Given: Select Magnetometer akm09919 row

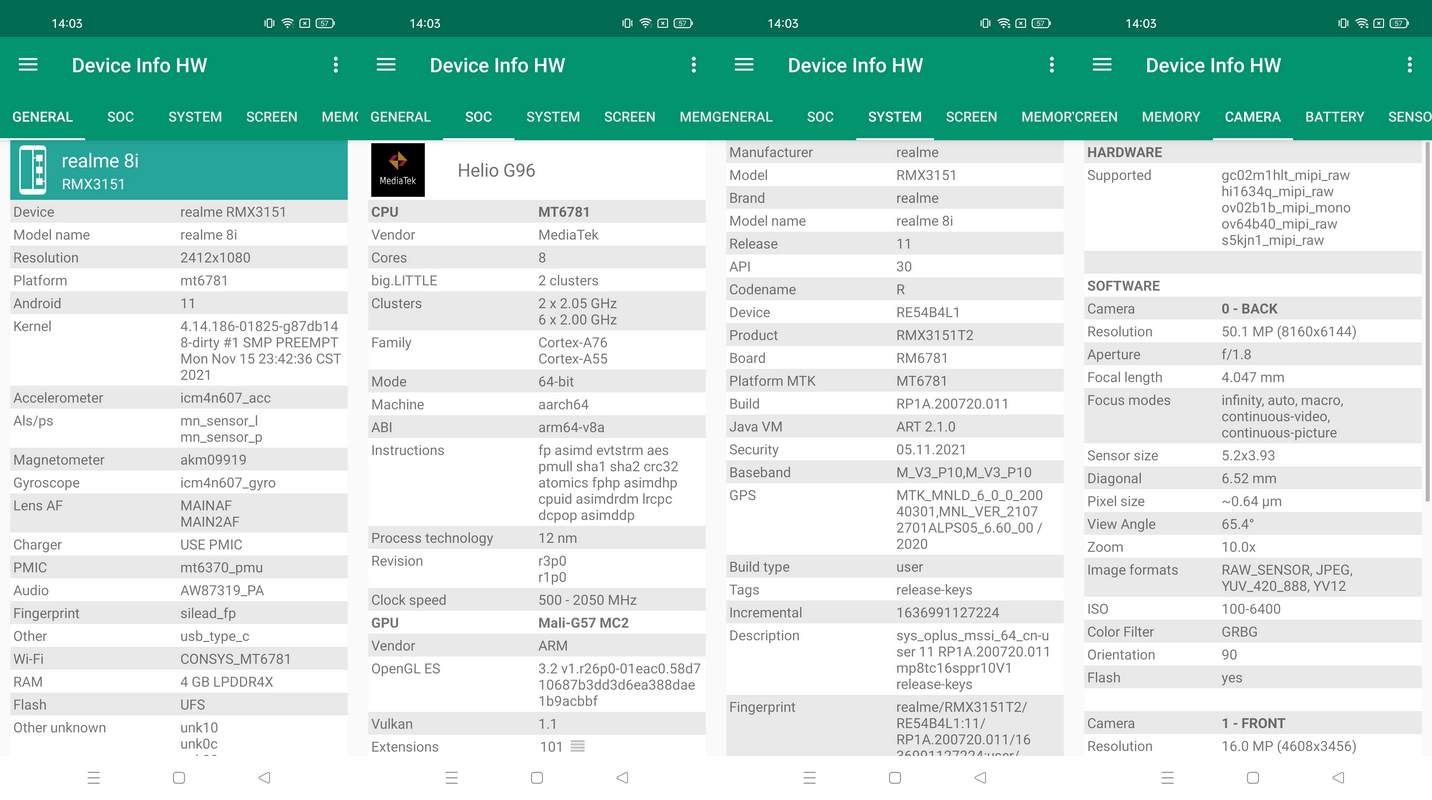Looking at the screenshot, I should [179, 460].
